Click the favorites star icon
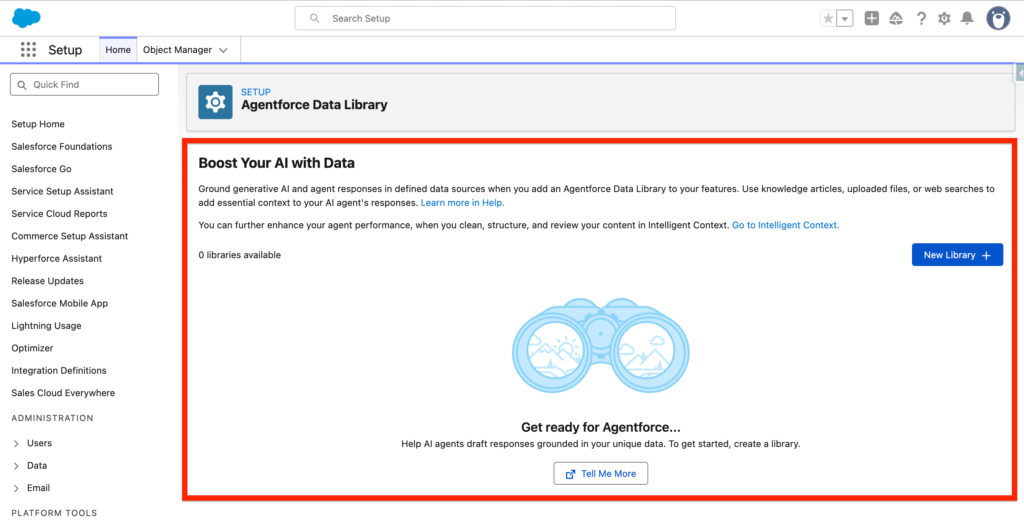Image resolution: width=1024 pixels, height=527 pixels. click(827, 18)
